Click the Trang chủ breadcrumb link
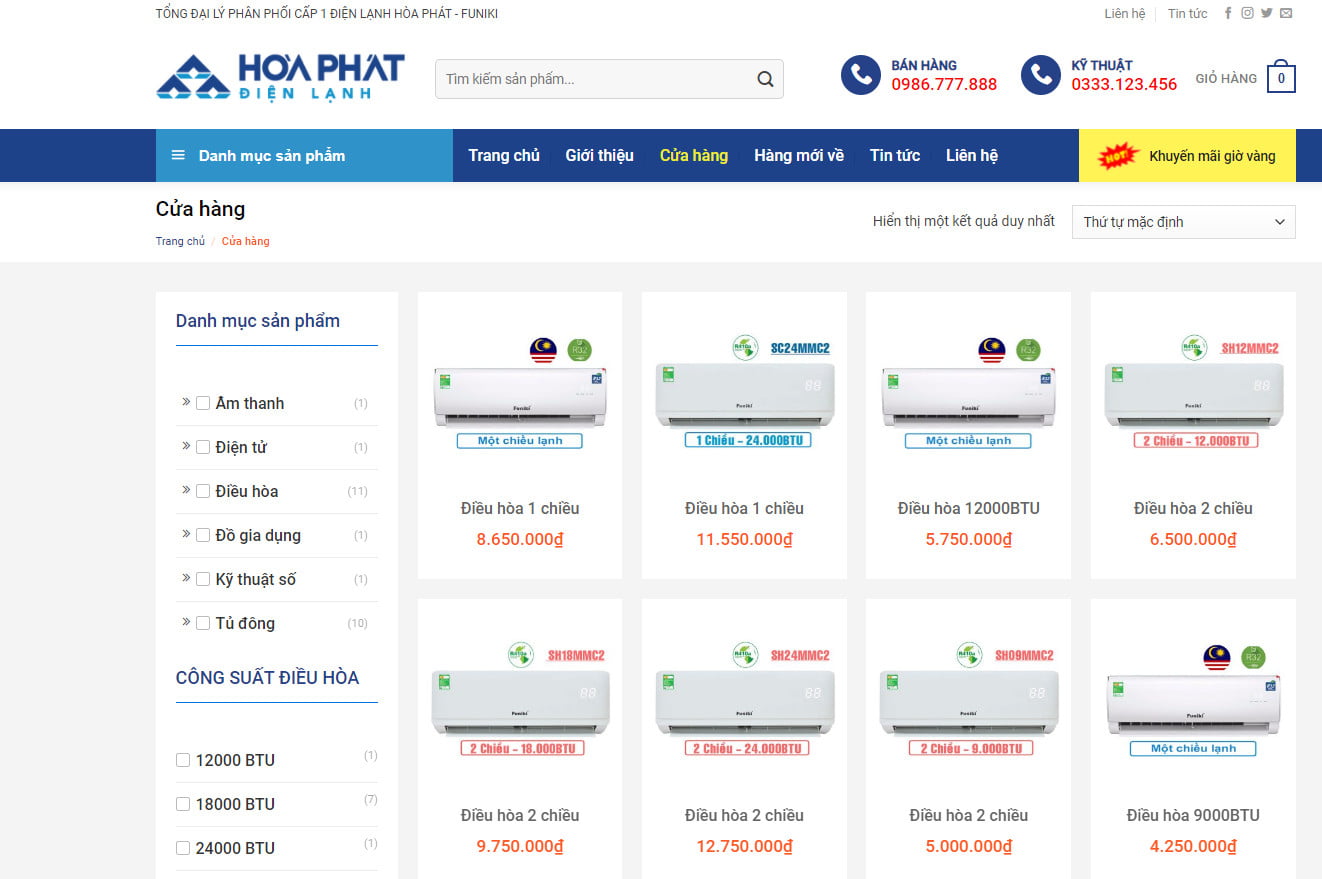Image resolution: width=1322 pixels, height=879 pixels. (180, 241)
